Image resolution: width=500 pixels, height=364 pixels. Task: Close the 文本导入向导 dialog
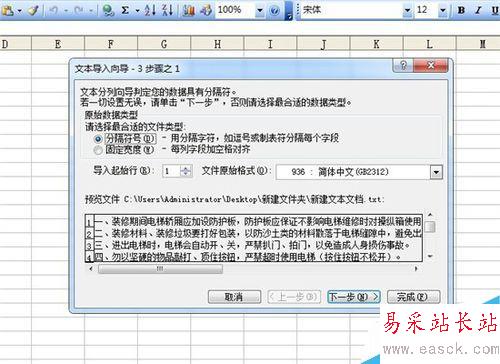pos(431,65)
